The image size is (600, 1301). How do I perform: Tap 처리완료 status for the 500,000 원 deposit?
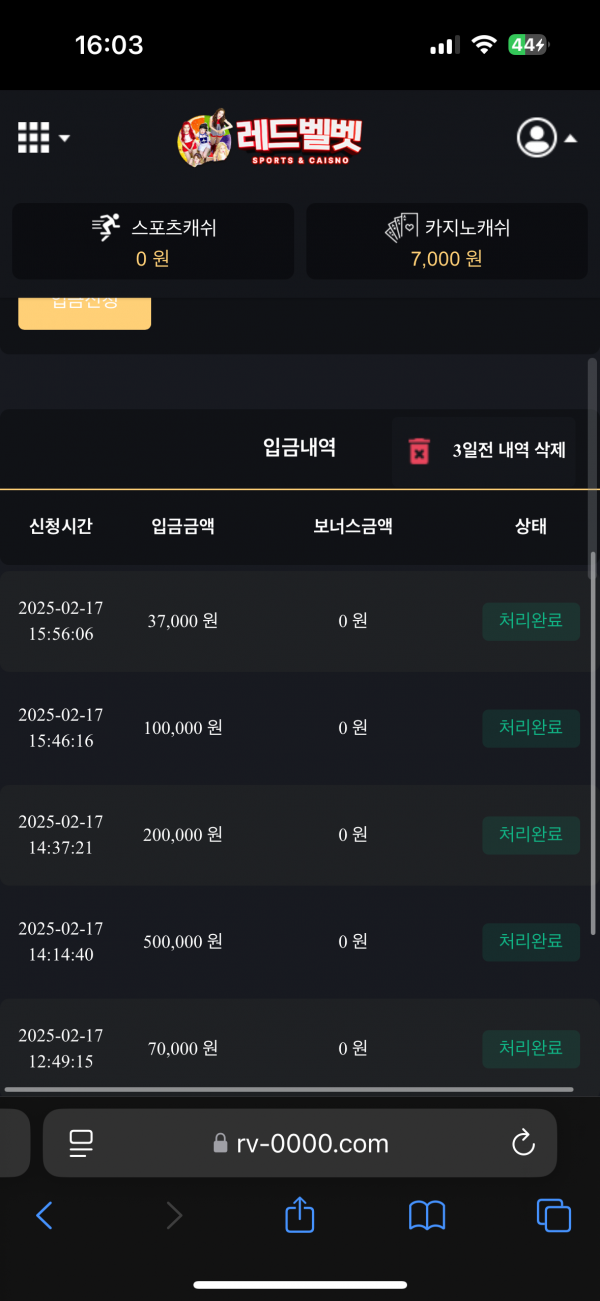coord(530,941)
